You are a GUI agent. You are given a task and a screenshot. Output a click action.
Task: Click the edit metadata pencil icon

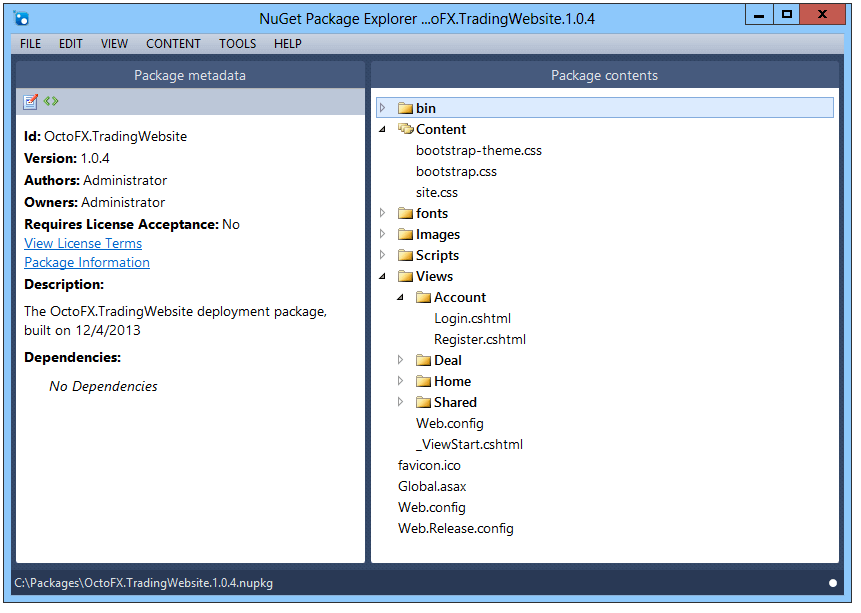click(x=31, y=100)
